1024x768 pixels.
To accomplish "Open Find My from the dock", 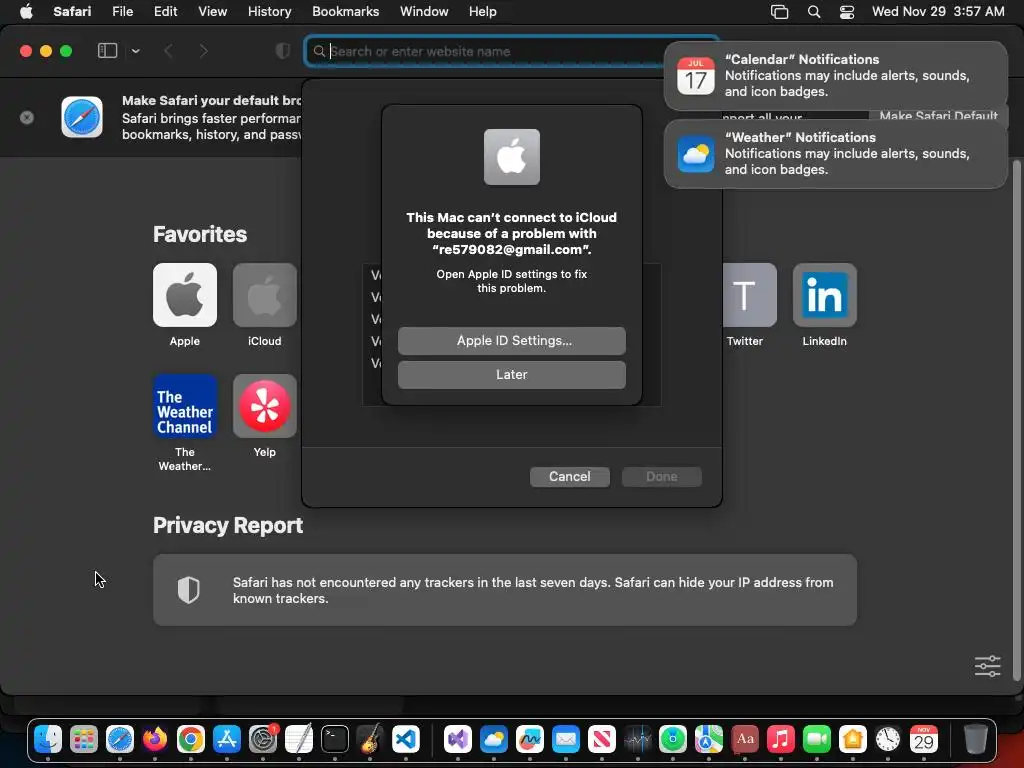I will pyautogui.click(x=673, y=739).
